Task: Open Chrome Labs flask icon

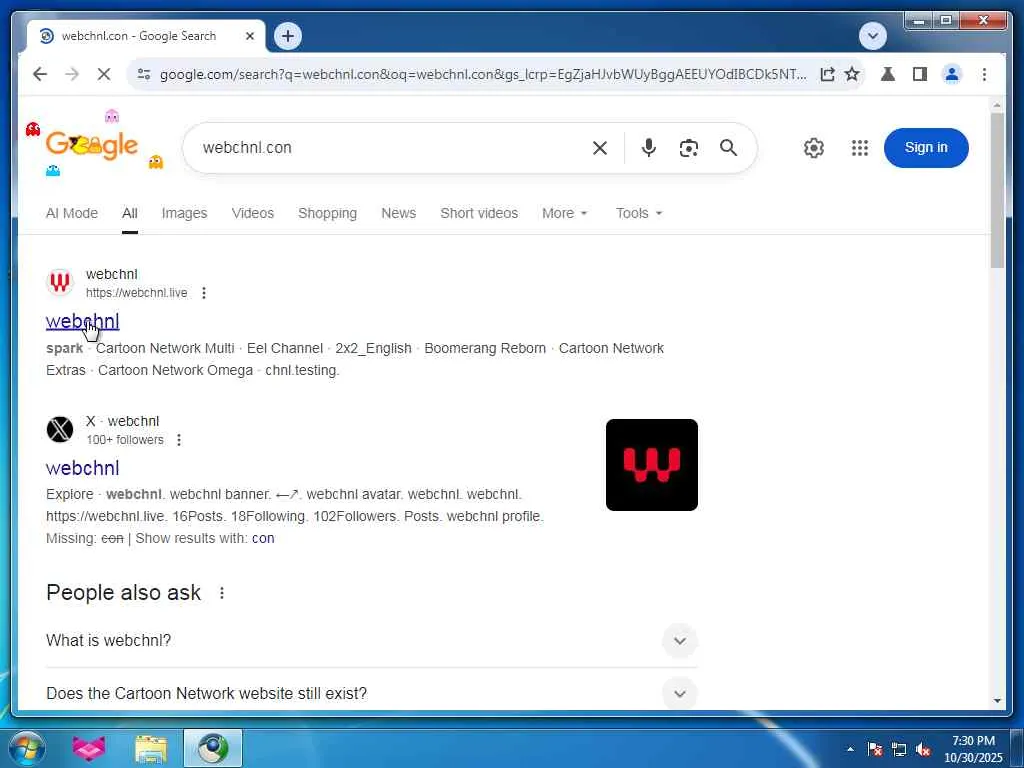Action: point(888,74)
